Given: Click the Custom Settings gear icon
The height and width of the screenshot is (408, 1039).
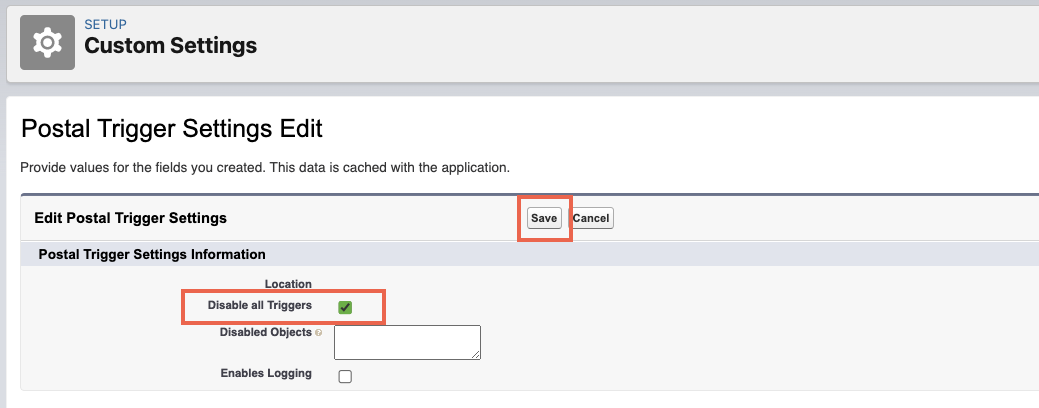Looking at the screenshot, I should point(47,42).
